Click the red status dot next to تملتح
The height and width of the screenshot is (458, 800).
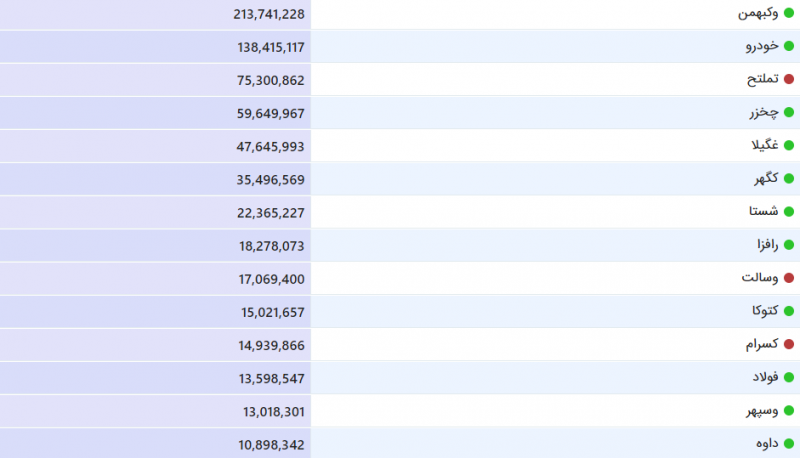789,79
